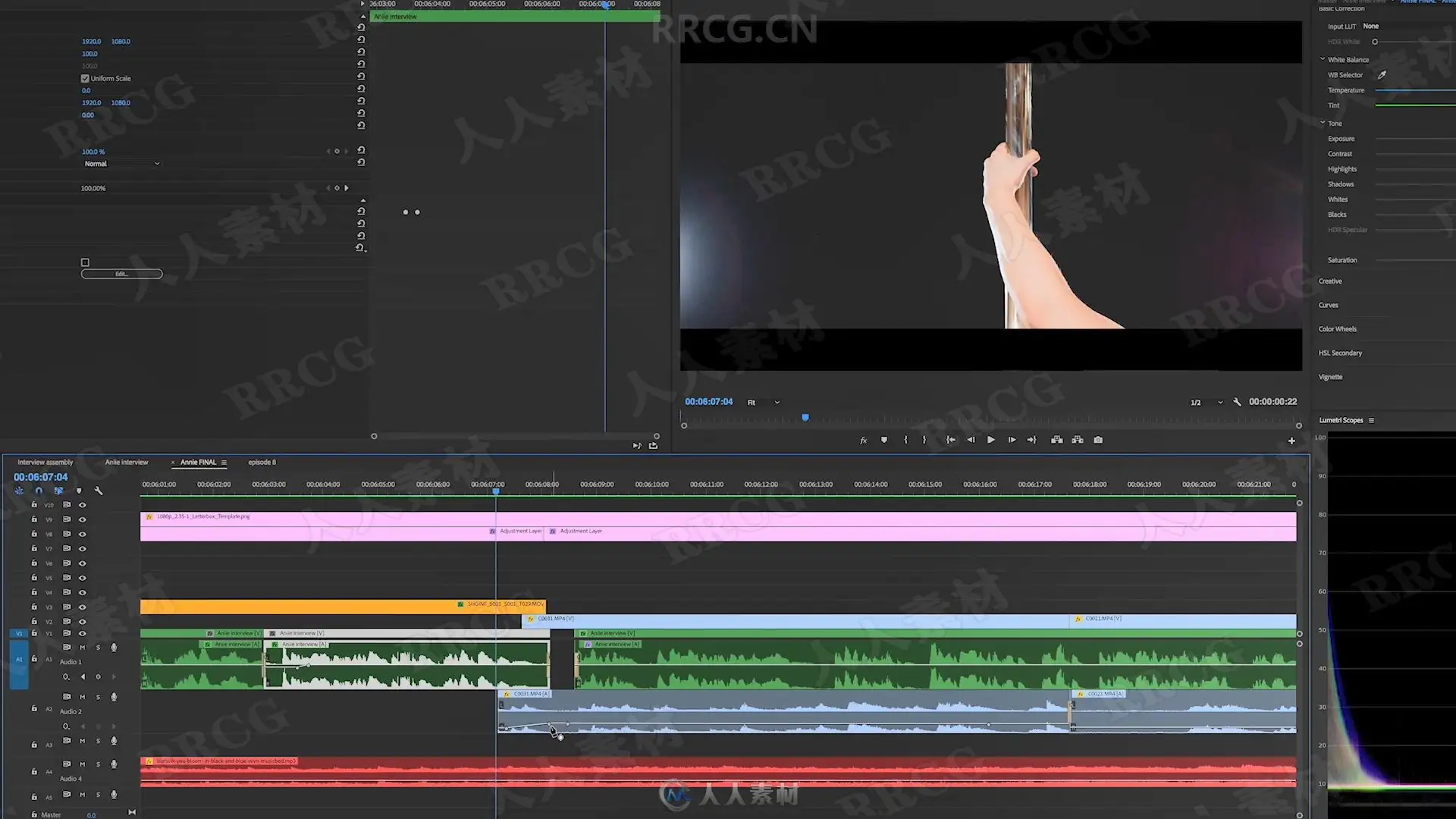Play the sequence in program monitor

click(991, 440)
